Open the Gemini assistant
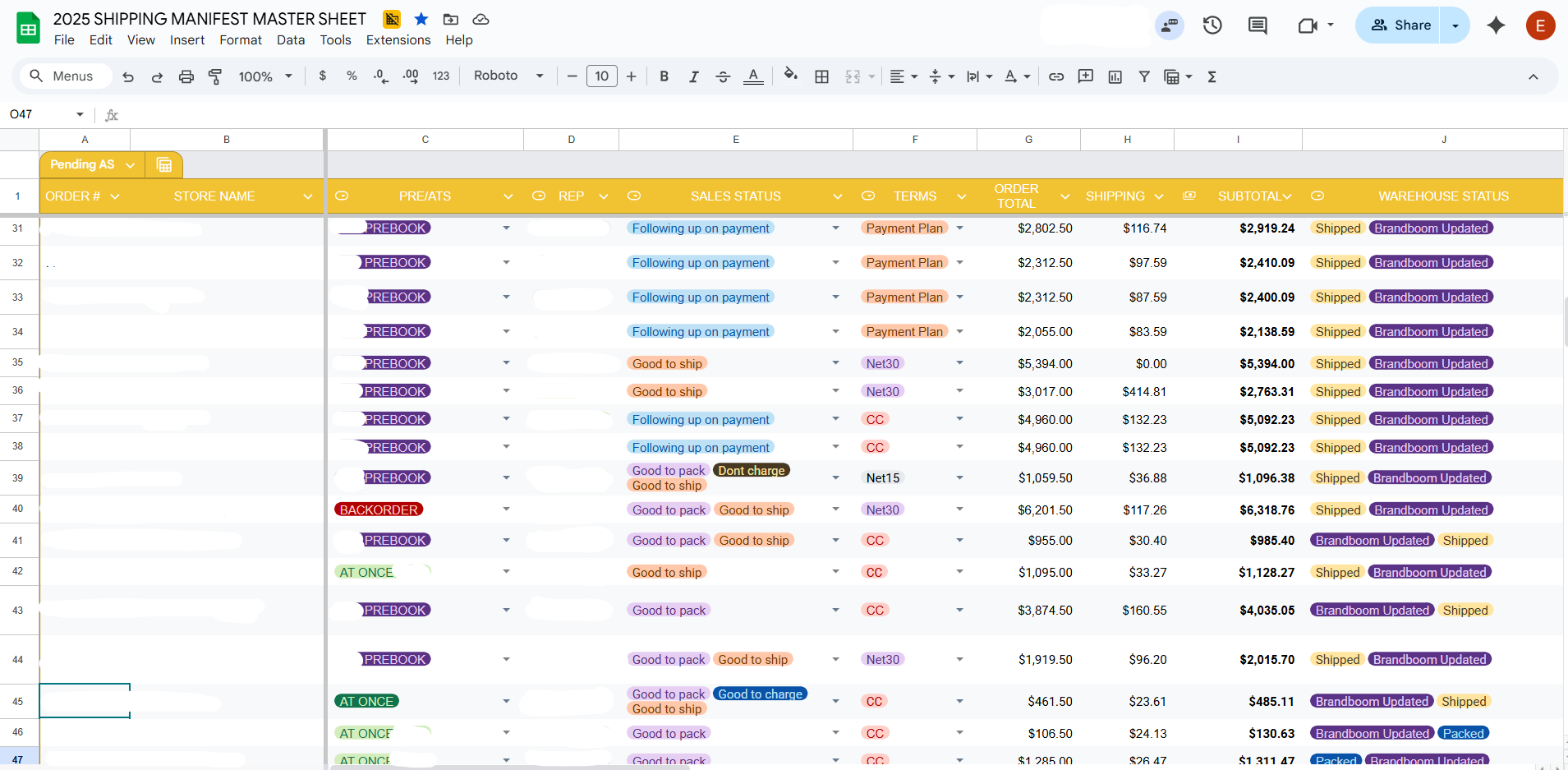1568x770 pixels. point(1496,25)
